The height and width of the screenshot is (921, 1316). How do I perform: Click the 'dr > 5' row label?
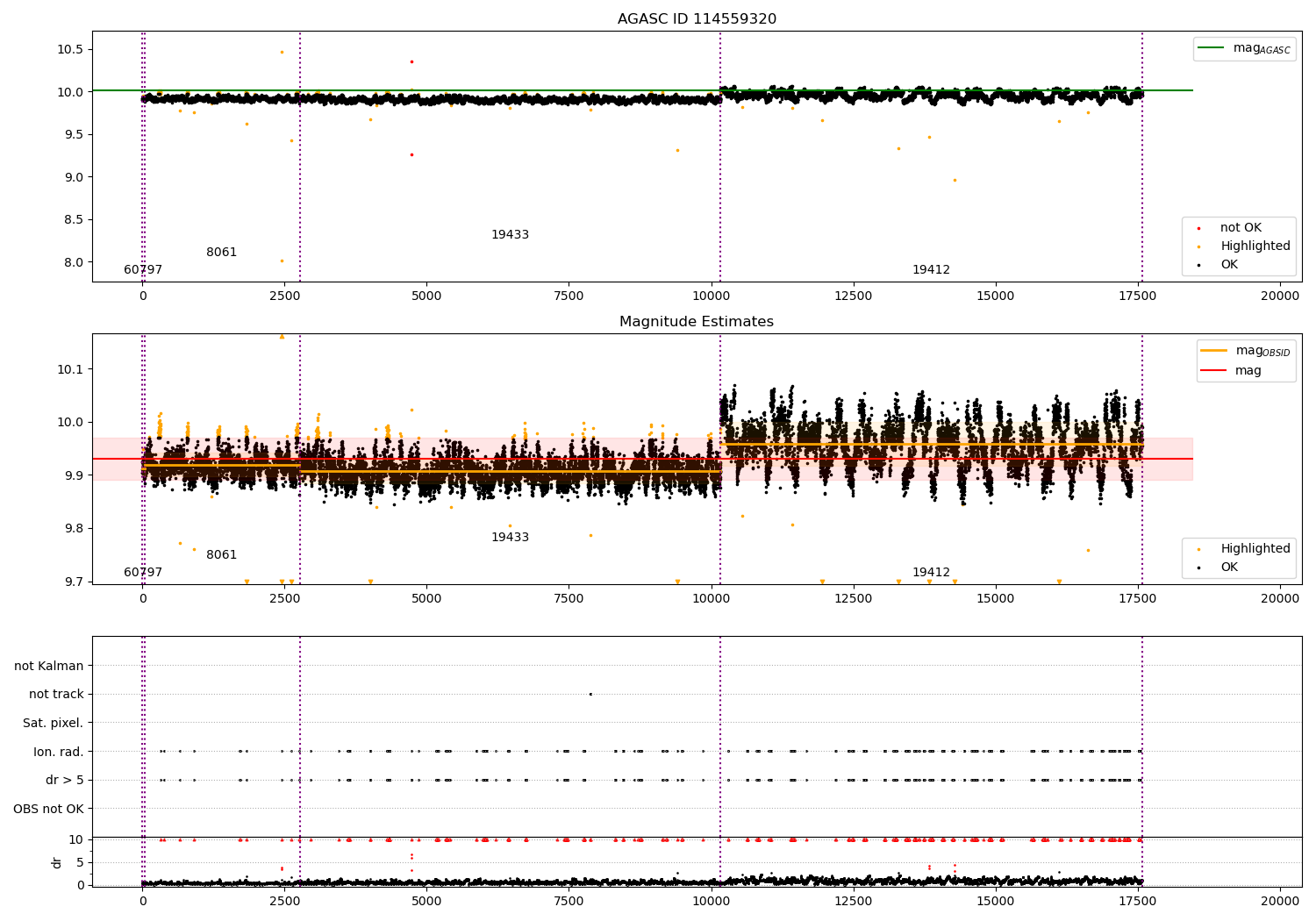click(65, 781)
